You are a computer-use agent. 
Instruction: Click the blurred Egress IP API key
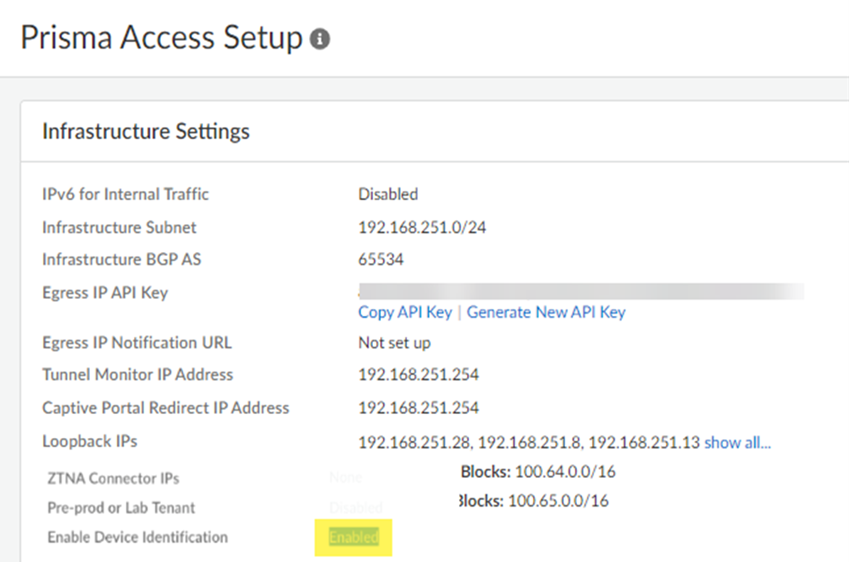580,292
